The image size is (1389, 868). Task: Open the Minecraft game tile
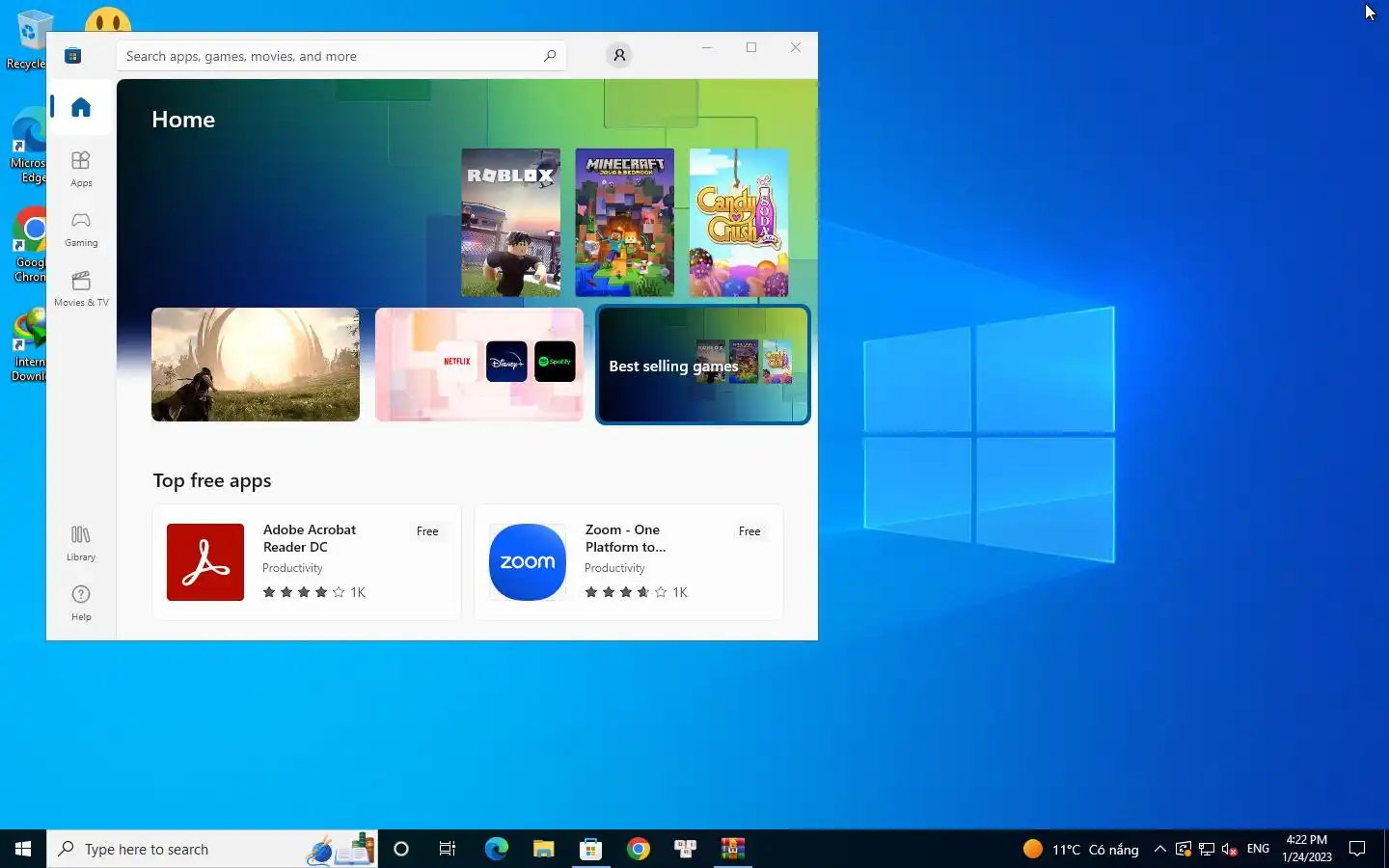click(625, 223)
